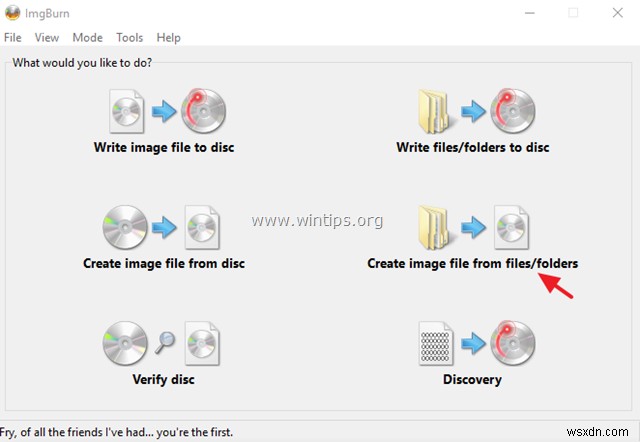The image size is (640, 442).
Task: Choose the Create image file from files/folders label
Action: (473, 264)
